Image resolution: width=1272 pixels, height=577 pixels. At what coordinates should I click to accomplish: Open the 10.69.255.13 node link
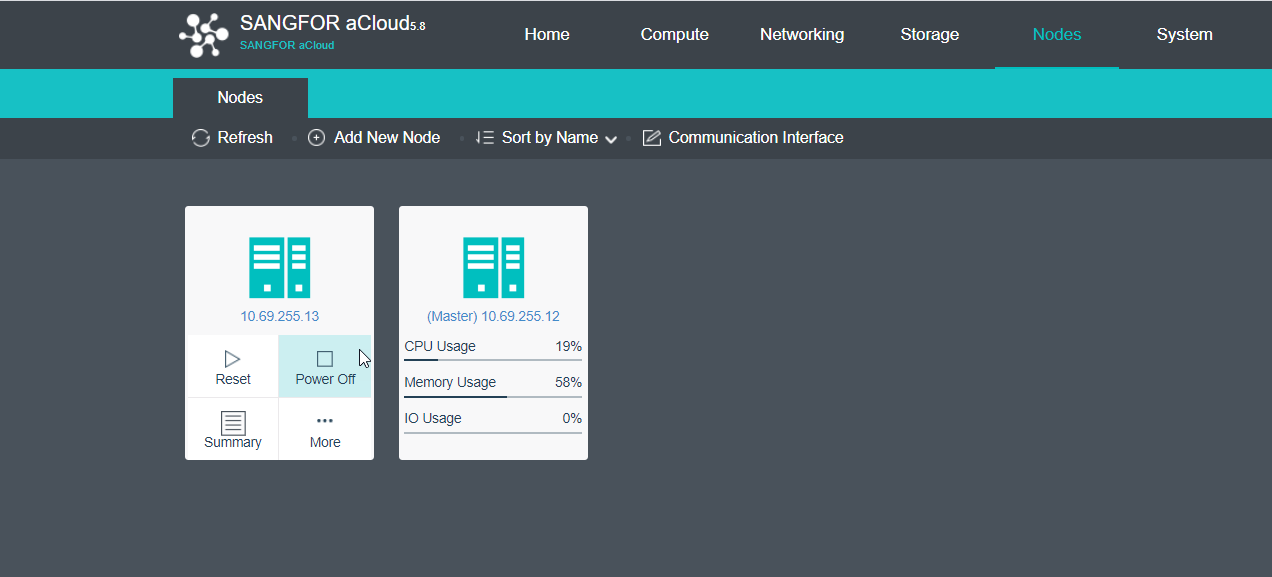[x=279, y=316]
